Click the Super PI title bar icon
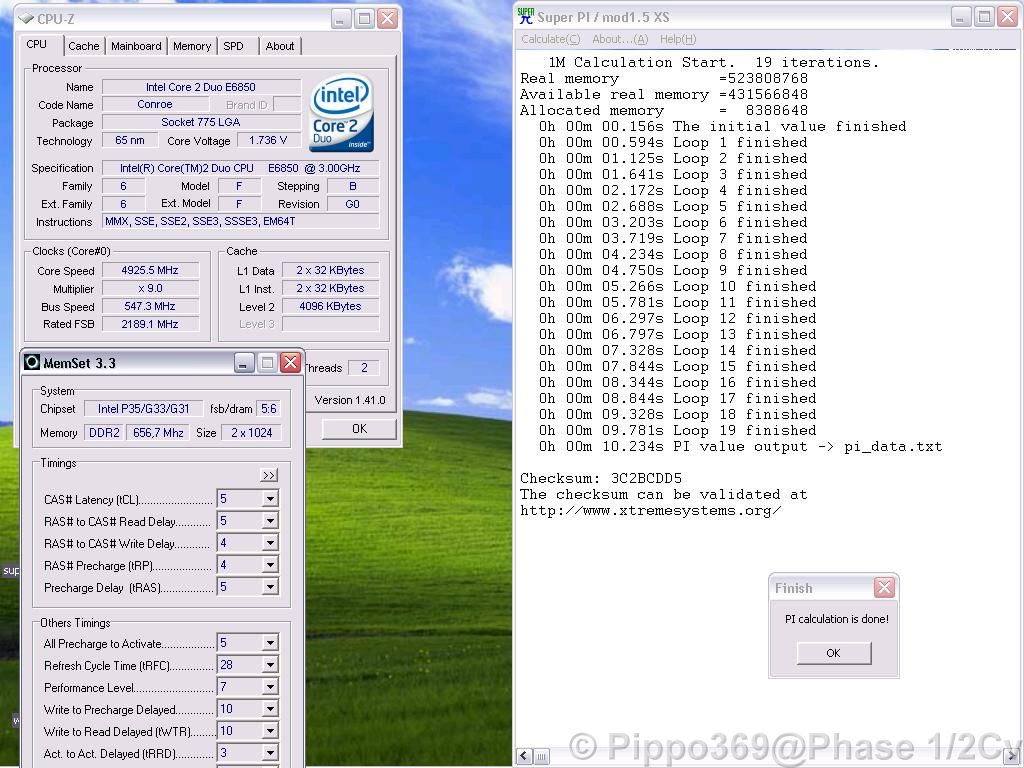The width and height of the screenshot is (1024, 768). tap(526, 16)
